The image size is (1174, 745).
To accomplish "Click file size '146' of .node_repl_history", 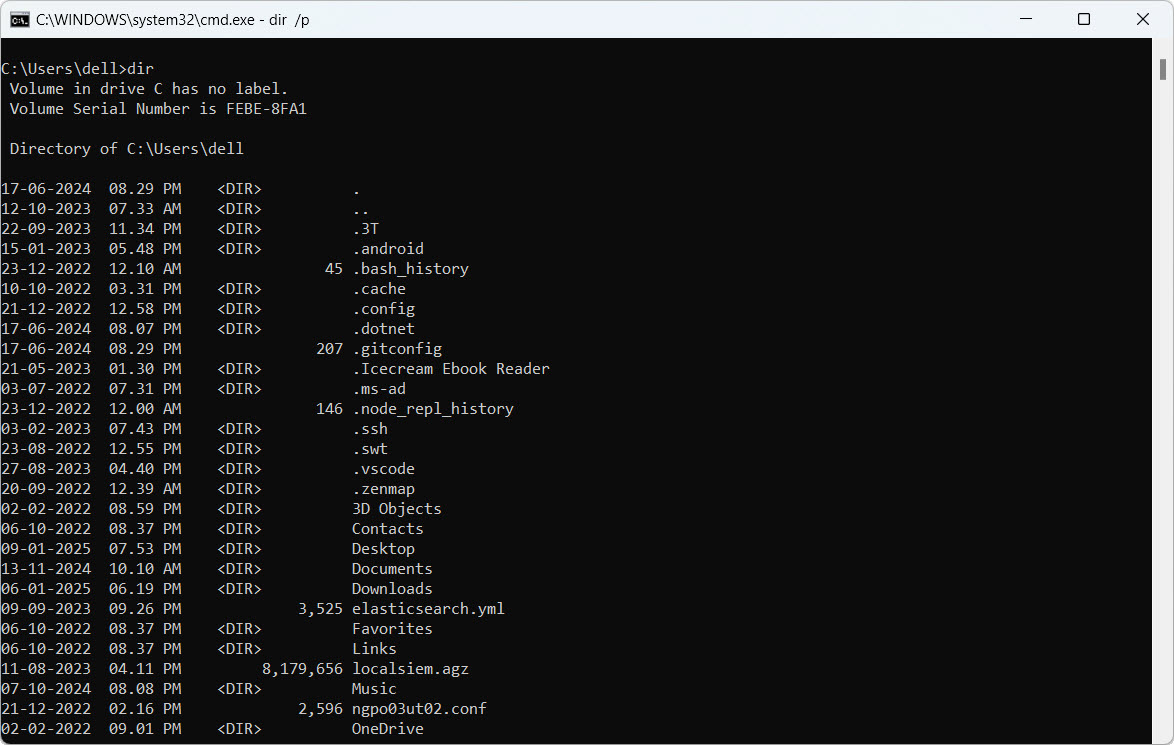I will tap(329, 409).
